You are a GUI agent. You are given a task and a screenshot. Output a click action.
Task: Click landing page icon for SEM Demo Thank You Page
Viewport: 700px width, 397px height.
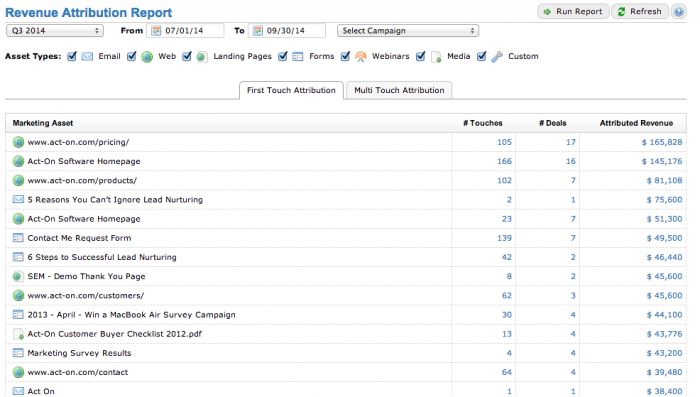click(18, 276)
